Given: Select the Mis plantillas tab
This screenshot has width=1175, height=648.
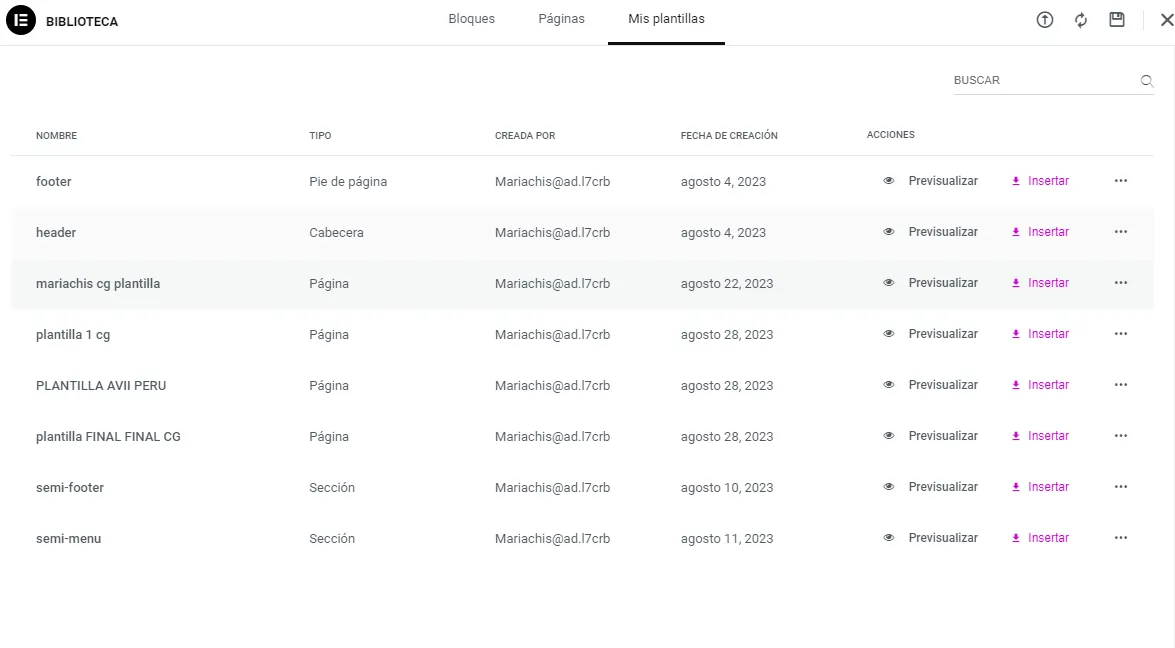Looking at the screenshot, I should pos(666,19).
